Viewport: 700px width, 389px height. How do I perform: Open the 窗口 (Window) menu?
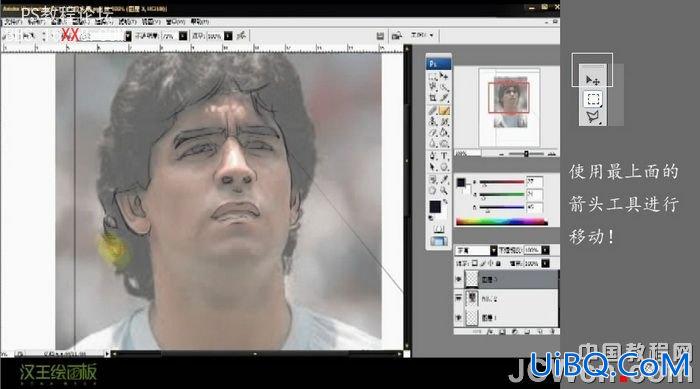(x=175, y=21)
